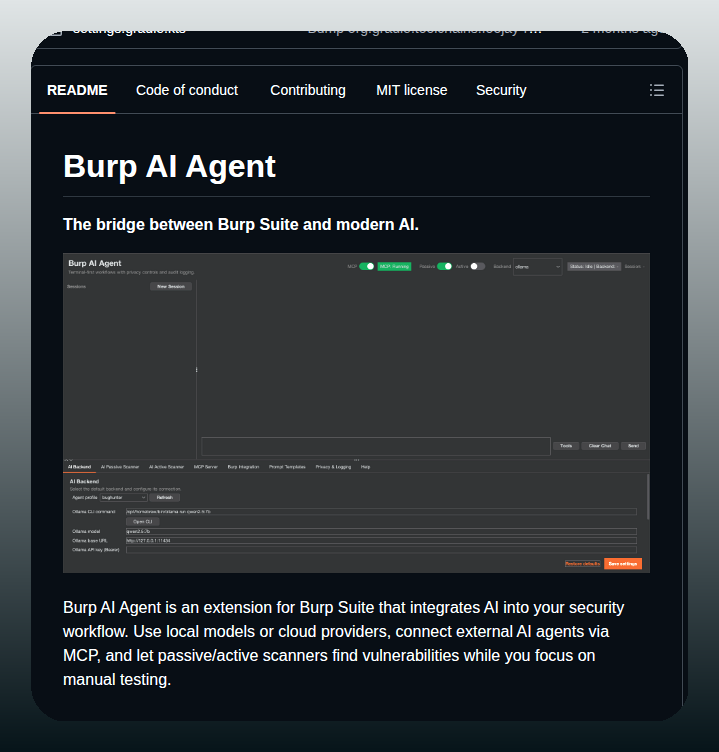The width and height of the screenshot is (719, 752).
Task: Select the README tab
Action: tap(77, 90)
